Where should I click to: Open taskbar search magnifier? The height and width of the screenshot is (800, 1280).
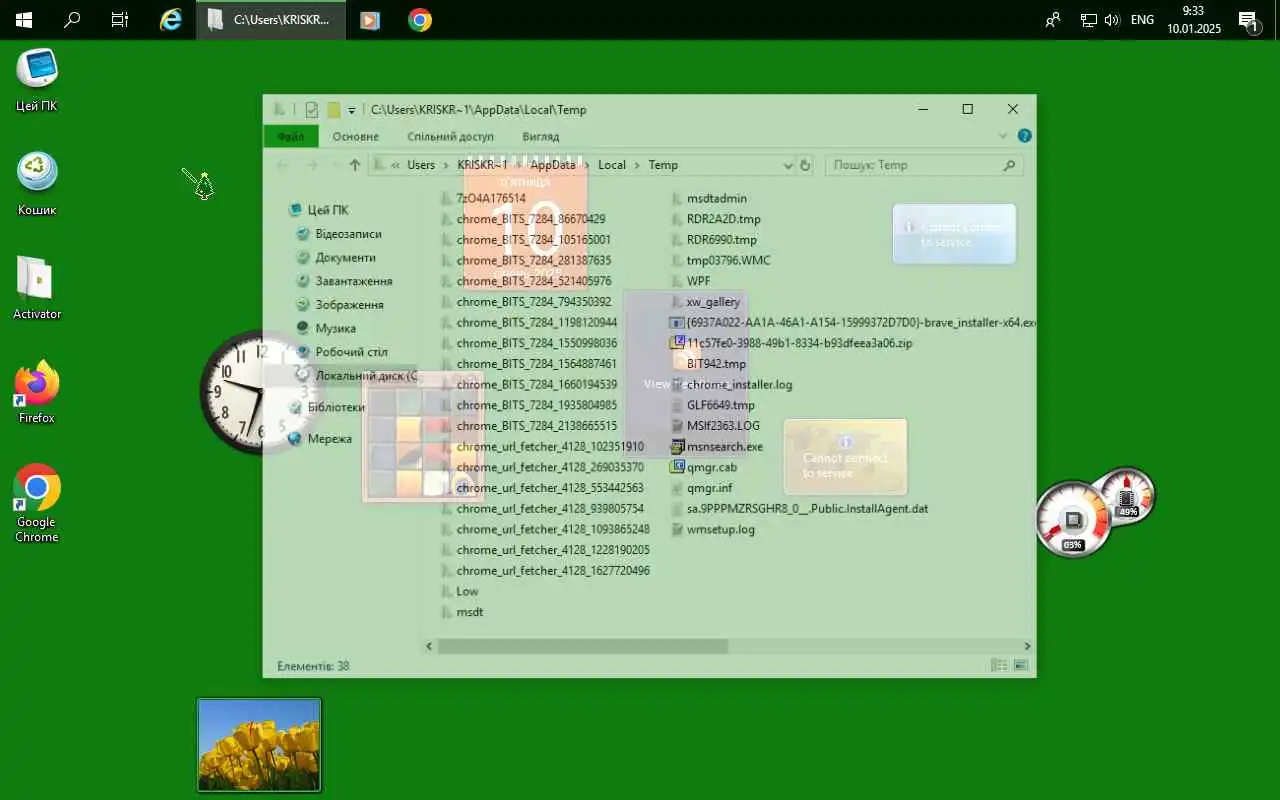[x=72, y=20]
